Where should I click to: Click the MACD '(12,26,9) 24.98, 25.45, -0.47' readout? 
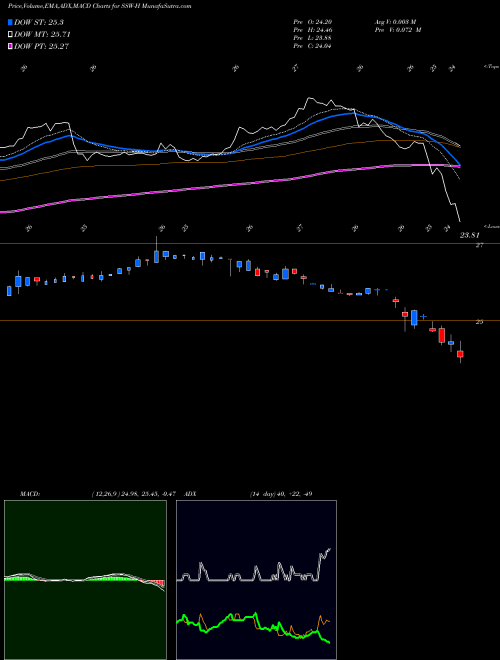[x=134, y=494]
